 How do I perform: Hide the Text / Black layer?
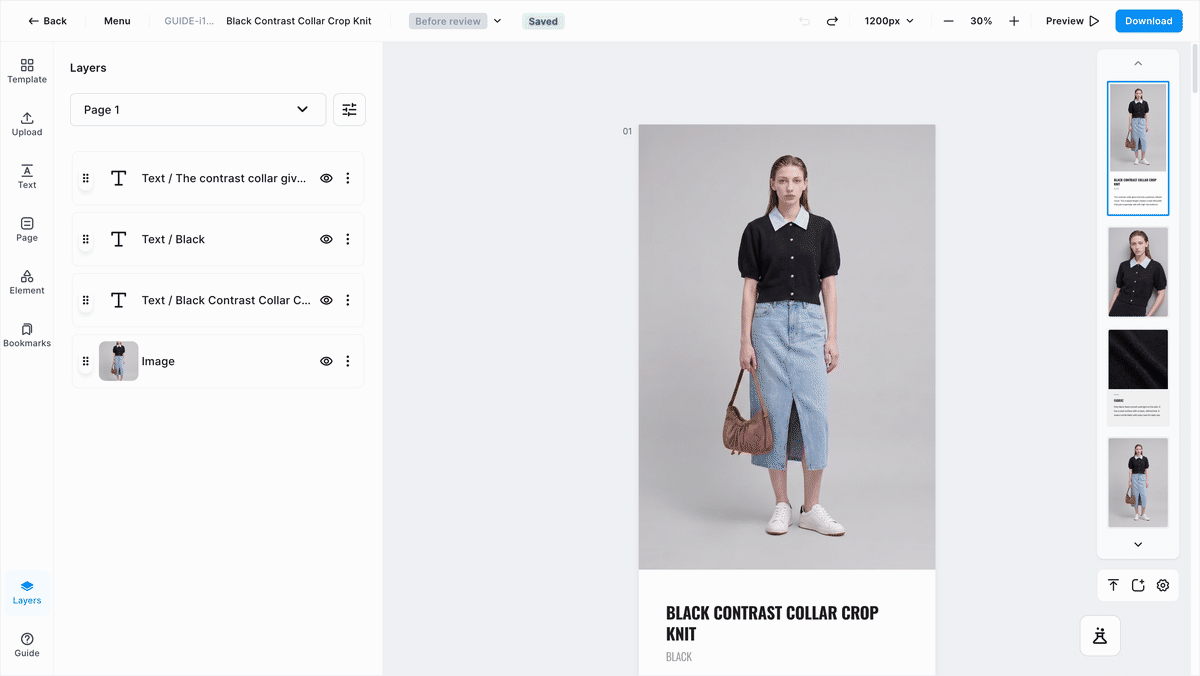point(326,239)
